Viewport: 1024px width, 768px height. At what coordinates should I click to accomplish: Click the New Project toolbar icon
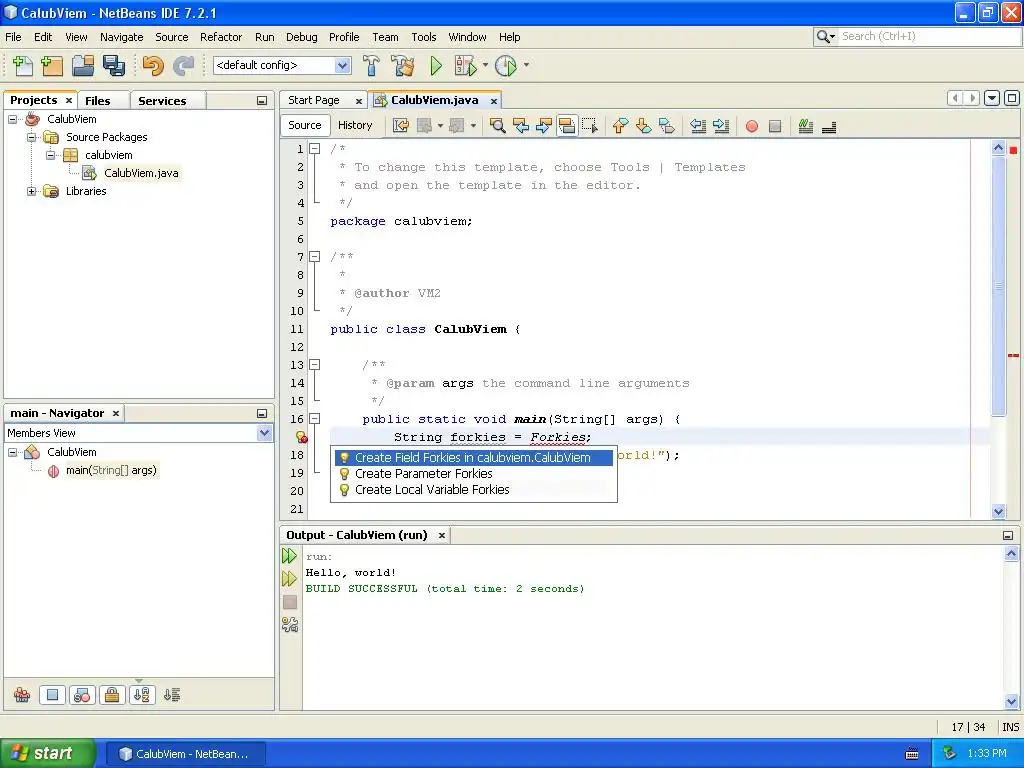point(52,65)
